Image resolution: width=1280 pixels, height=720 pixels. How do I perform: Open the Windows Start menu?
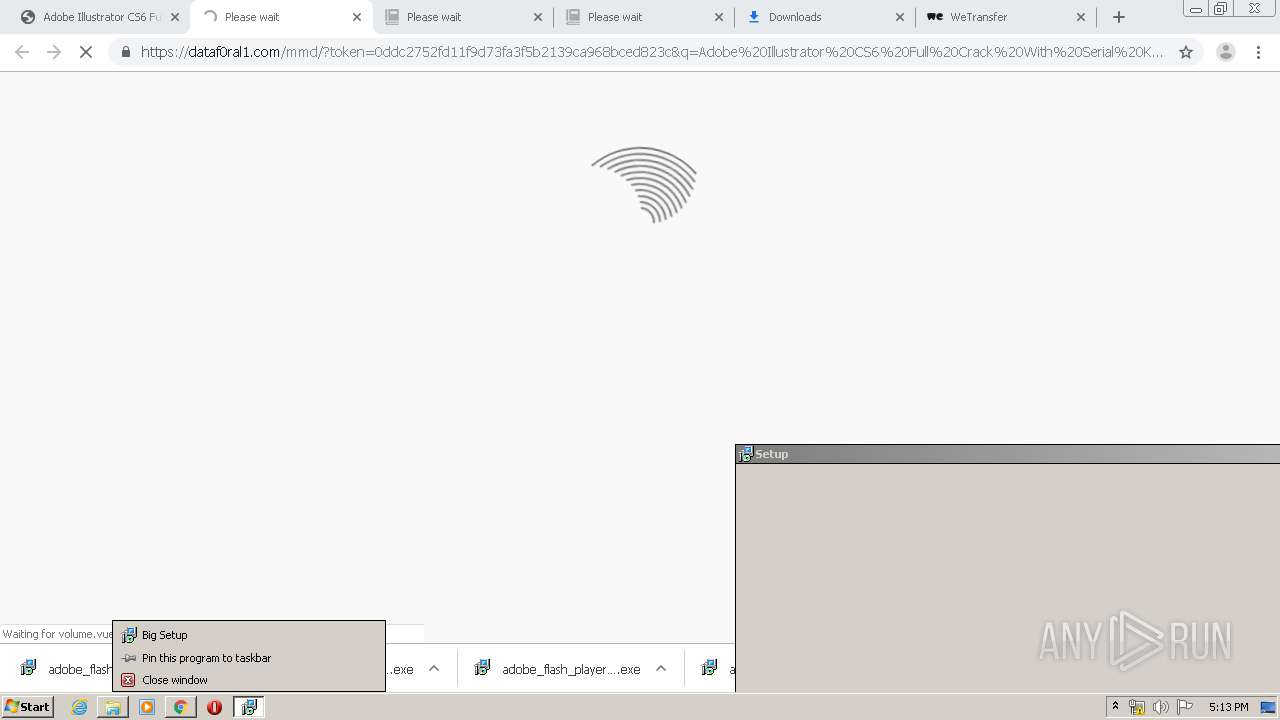[27, 707]
